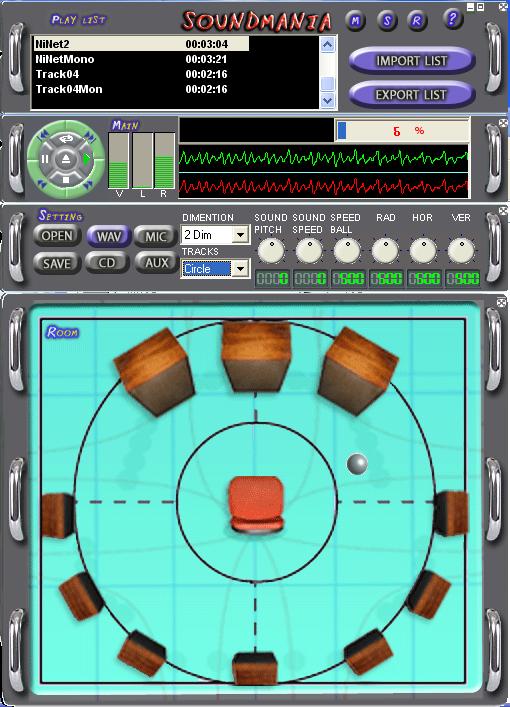Select Track04 in the playlist
510x707 pixels.
[x=141, y=74]
